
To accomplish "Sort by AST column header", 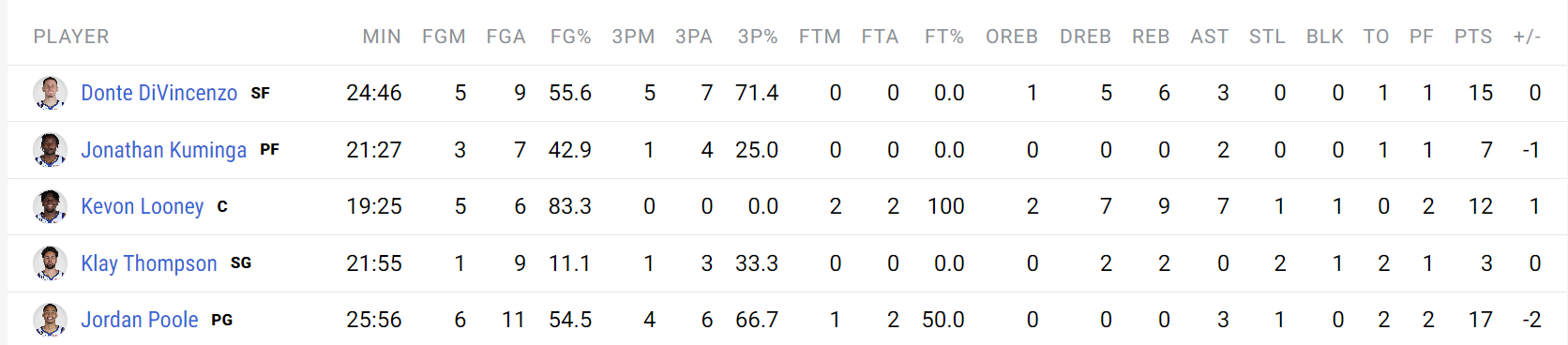I will click(1210, 37).
